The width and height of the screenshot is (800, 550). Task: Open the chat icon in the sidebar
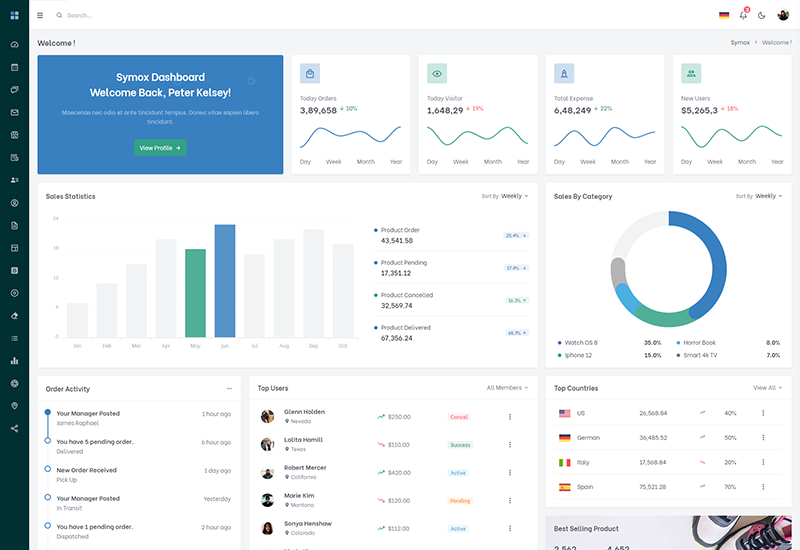tap(14, 90)
